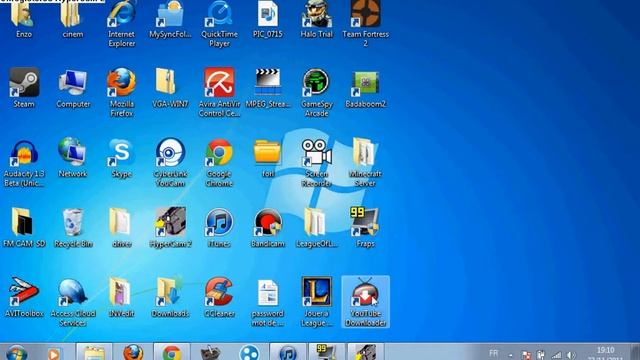Screen dimensions: 640x360
Task: Open the VGA-WIN7 zipped folder
Action: (170, 88)
